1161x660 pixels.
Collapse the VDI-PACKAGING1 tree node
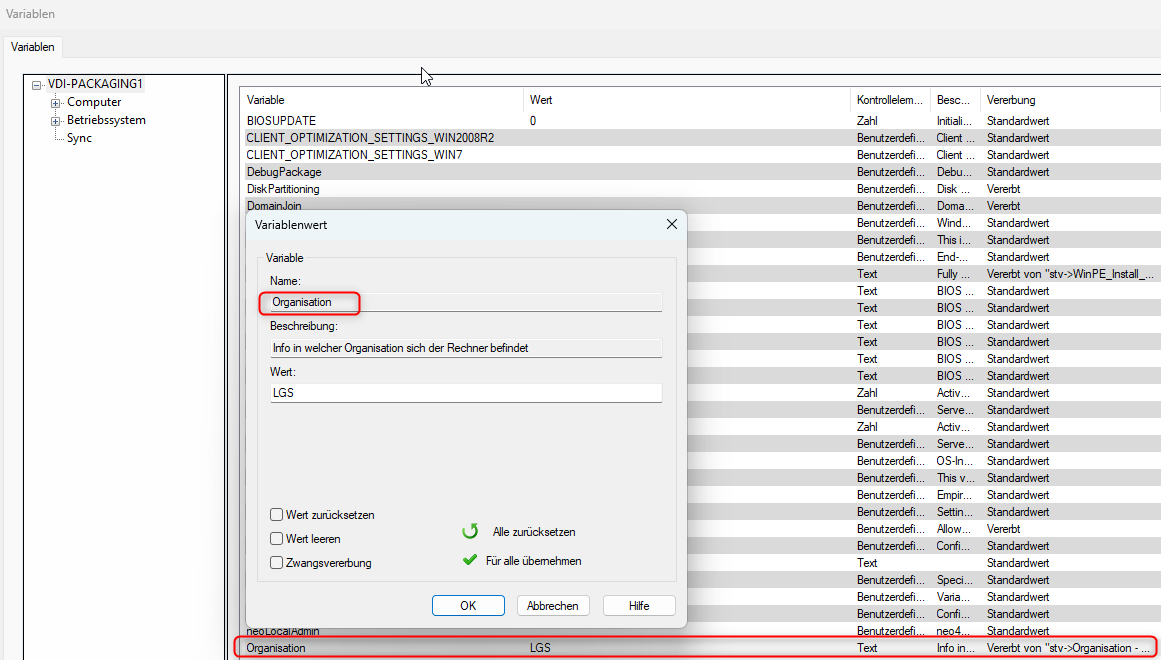[38, 85]
